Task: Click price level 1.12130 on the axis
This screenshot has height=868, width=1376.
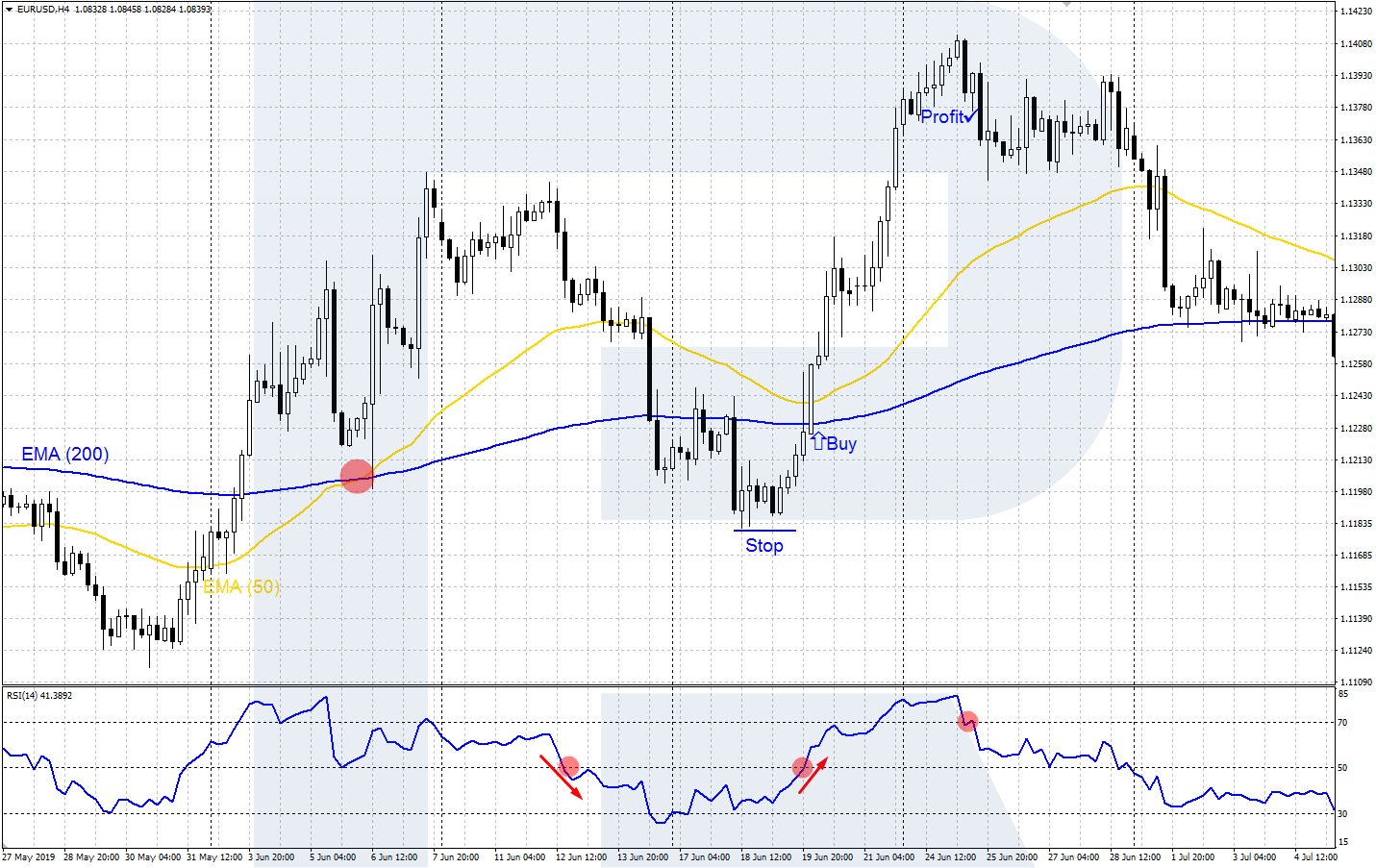Action: (1356, 459)
